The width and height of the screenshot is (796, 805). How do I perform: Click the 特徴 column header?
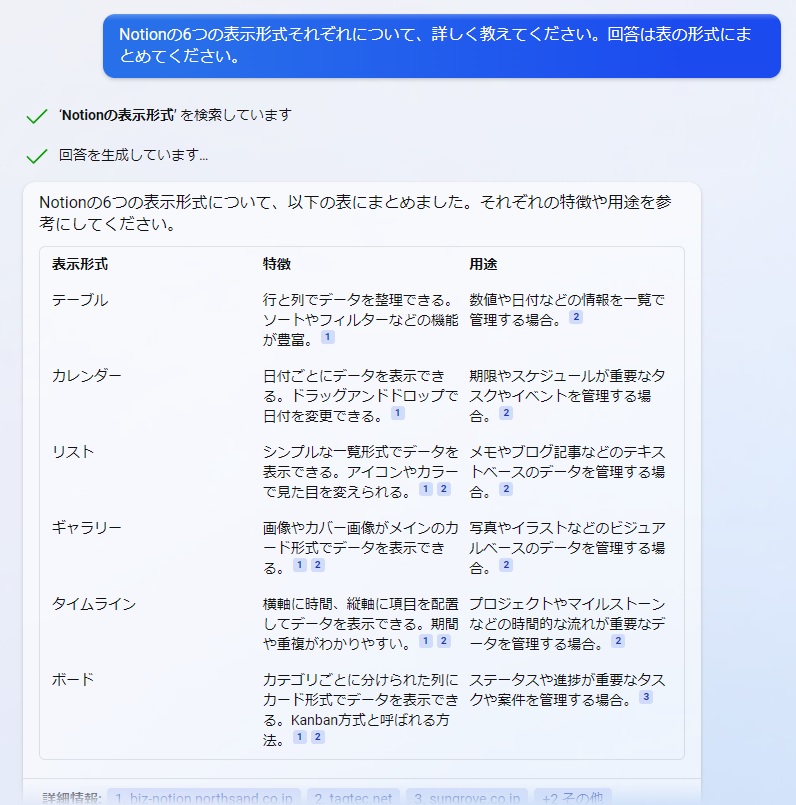coord(277,264)
